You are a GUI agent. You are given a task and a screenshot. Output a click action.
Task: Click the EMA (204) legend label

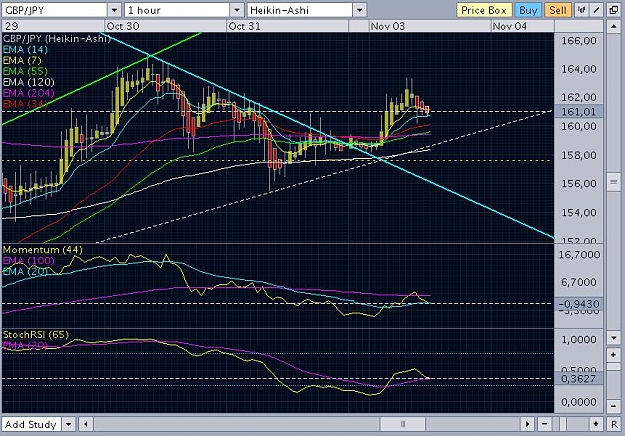(28, 93)
